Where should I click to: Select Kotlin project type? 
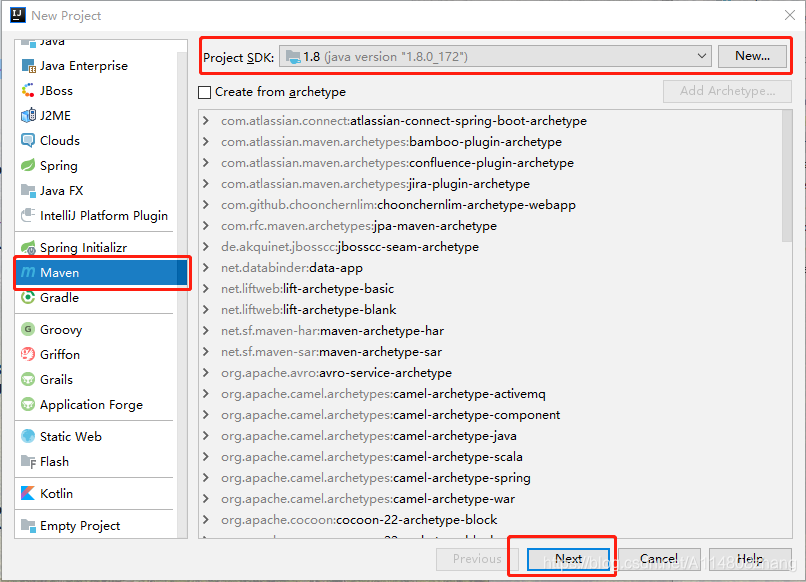(96, 494)
